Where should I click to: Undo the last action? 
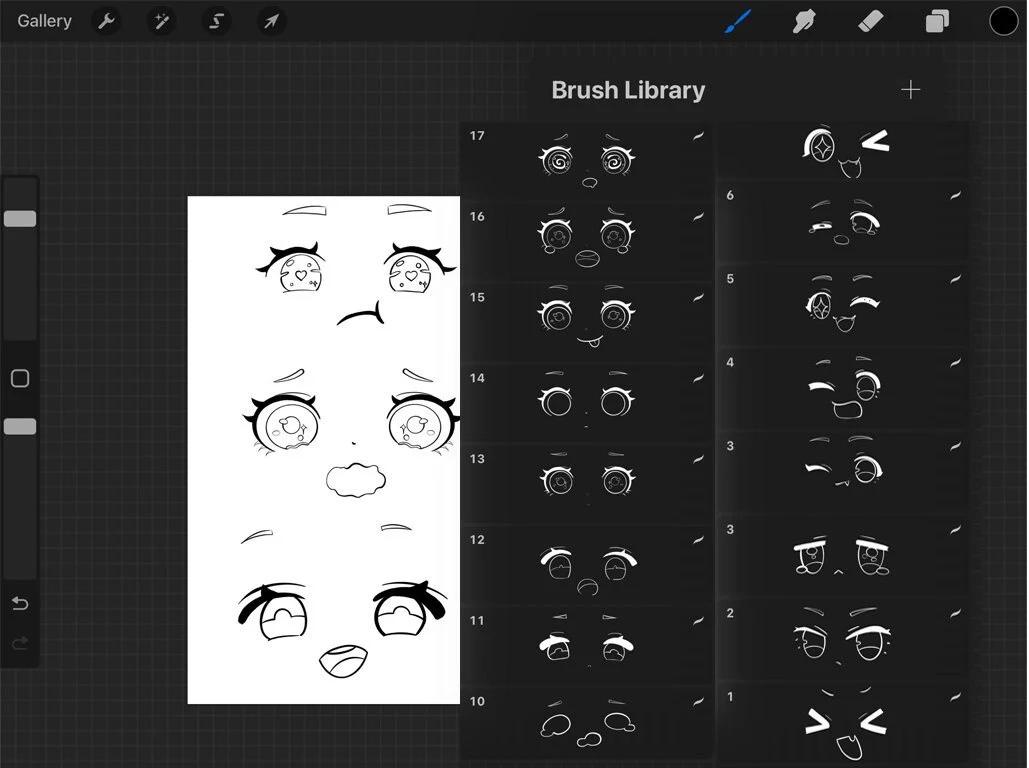(20, 603)
